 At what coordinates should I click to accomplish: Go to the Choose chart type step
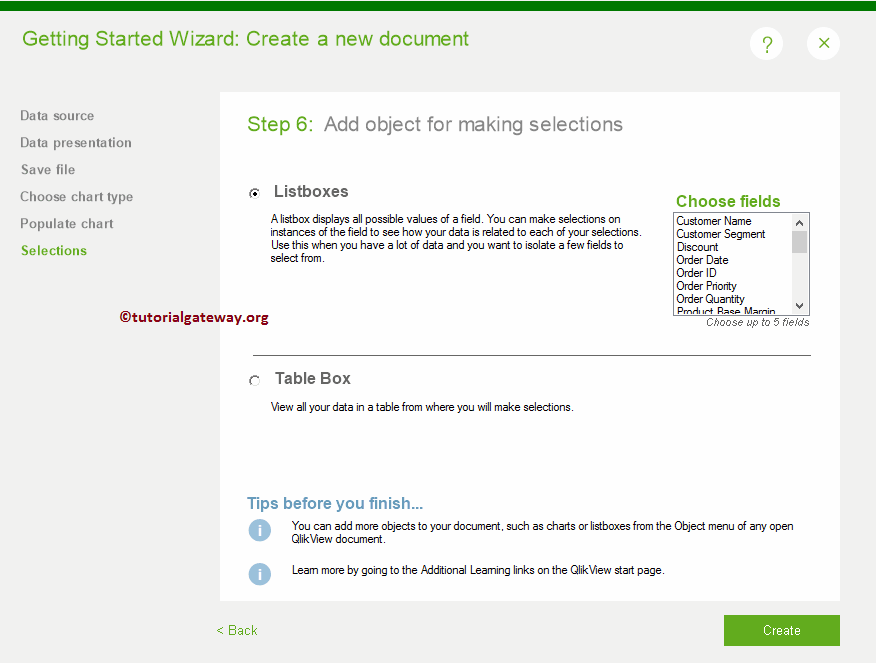tap(76, 197)
